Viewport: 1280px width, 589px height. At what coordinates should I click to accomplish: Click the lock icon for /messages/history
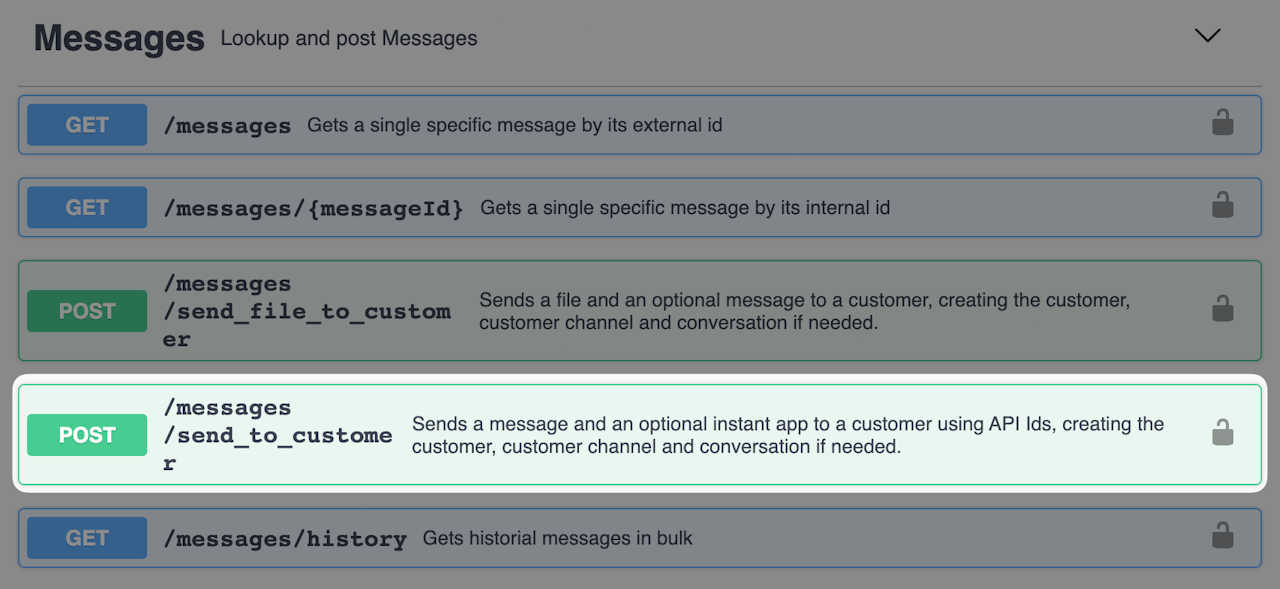(1222, 537)
